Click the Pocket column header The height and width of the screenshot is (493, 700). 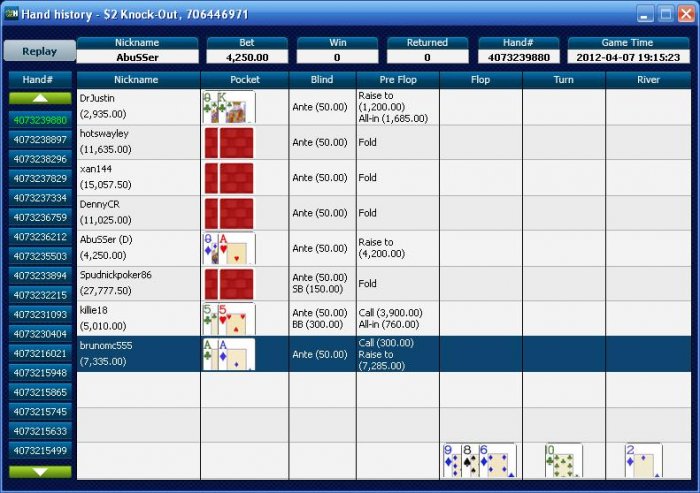[x=245, y=80]
